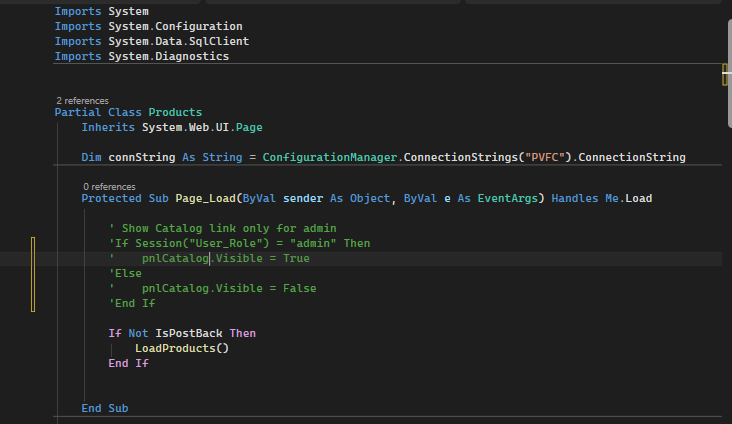
Task: Click the yellow change marker in scrollbar
Action: pos(724,75)
